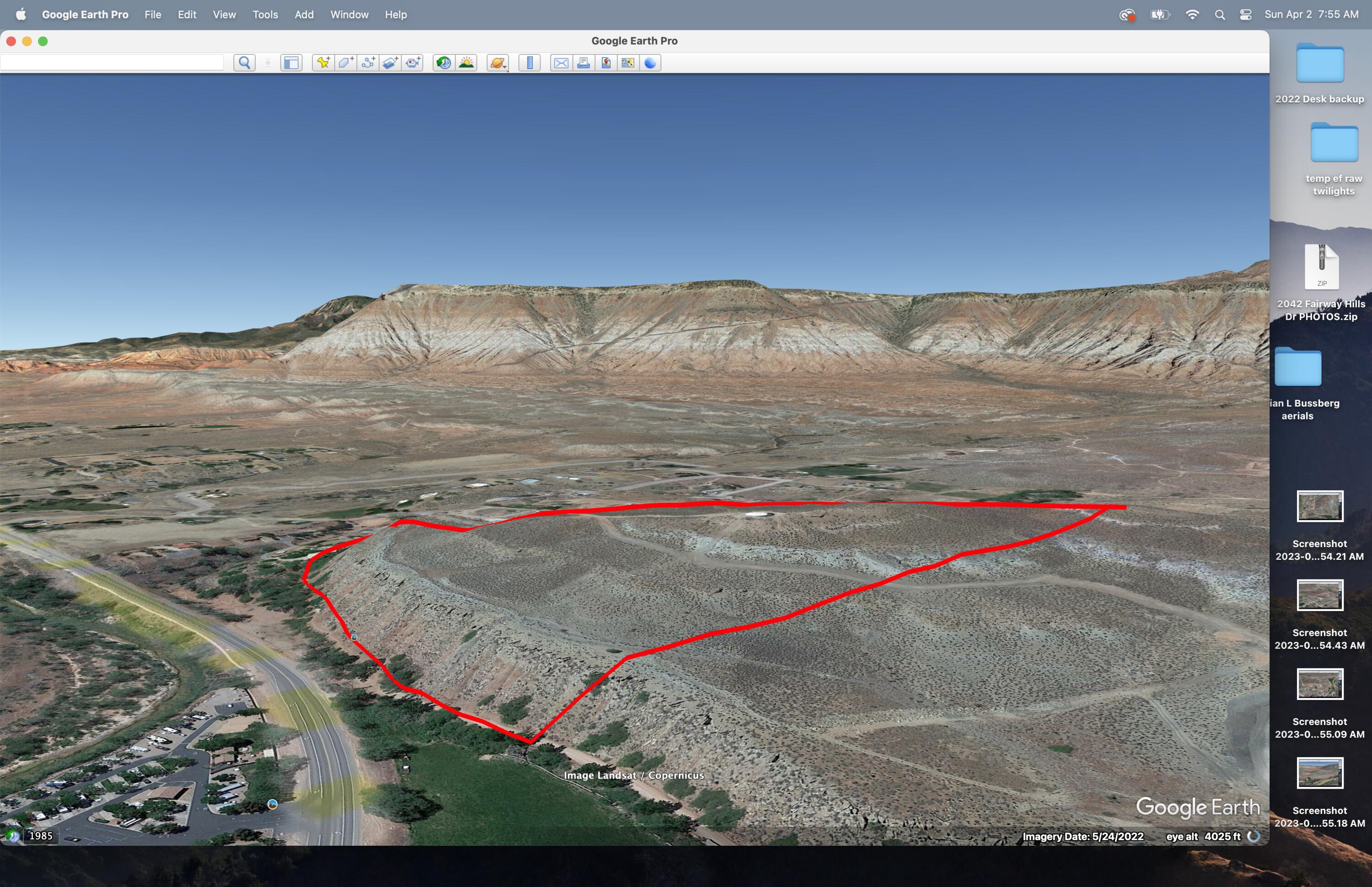
Task: Toggle sunlight across the landscape
Action: tap(466, 63)
